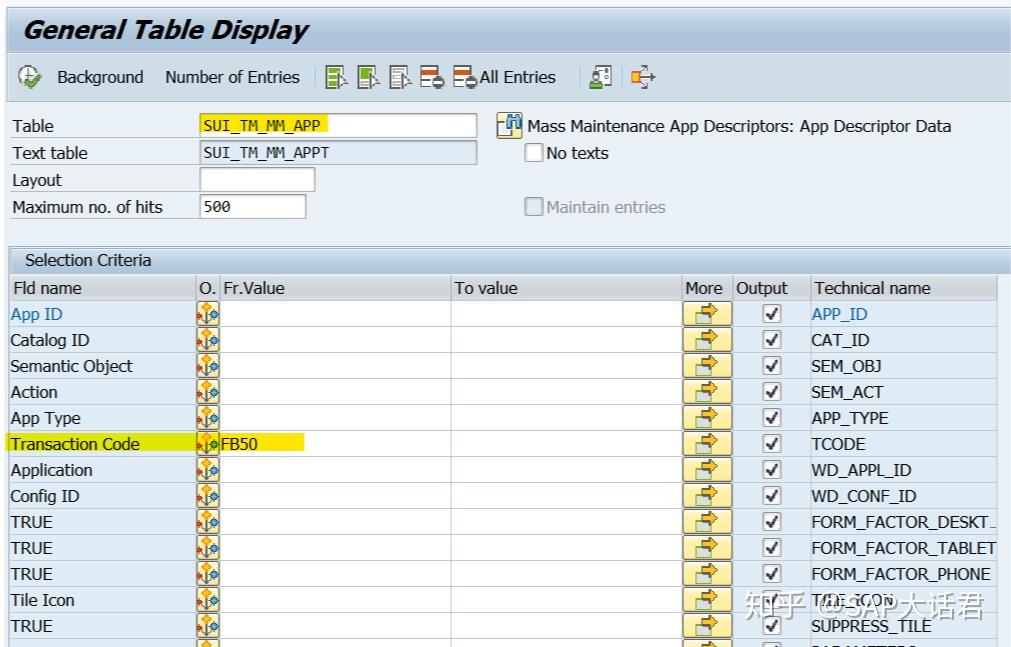This screenshot has height=647, width=1011.
Task: Click the second green select-block toolbar icon
Action: 368,77
